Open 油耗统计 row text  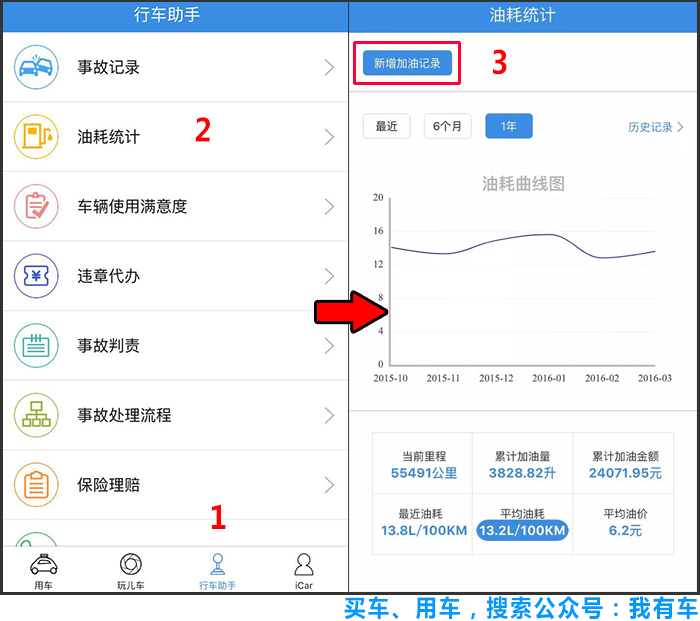click(x=108, y=137)
